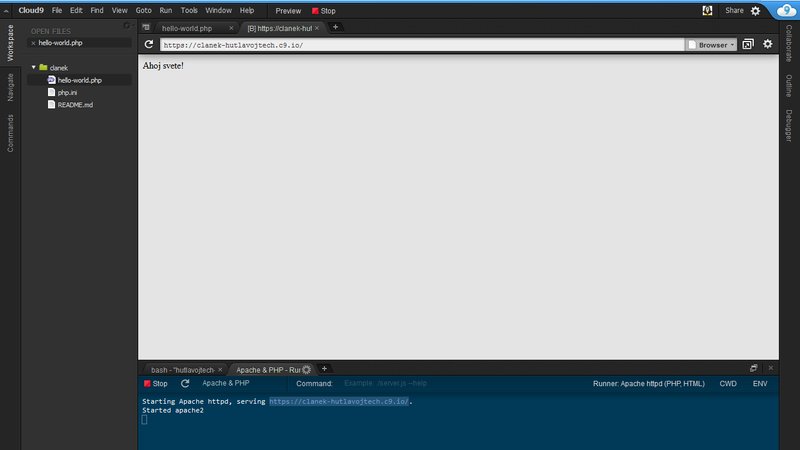This screenshot has height=450, width=800.
Task: Close hello-world.php editor tab
Action: tap(231, 28)
